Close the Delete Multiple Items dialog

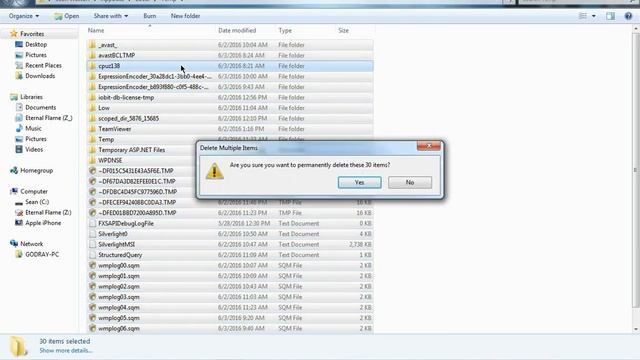click(429, 146)
